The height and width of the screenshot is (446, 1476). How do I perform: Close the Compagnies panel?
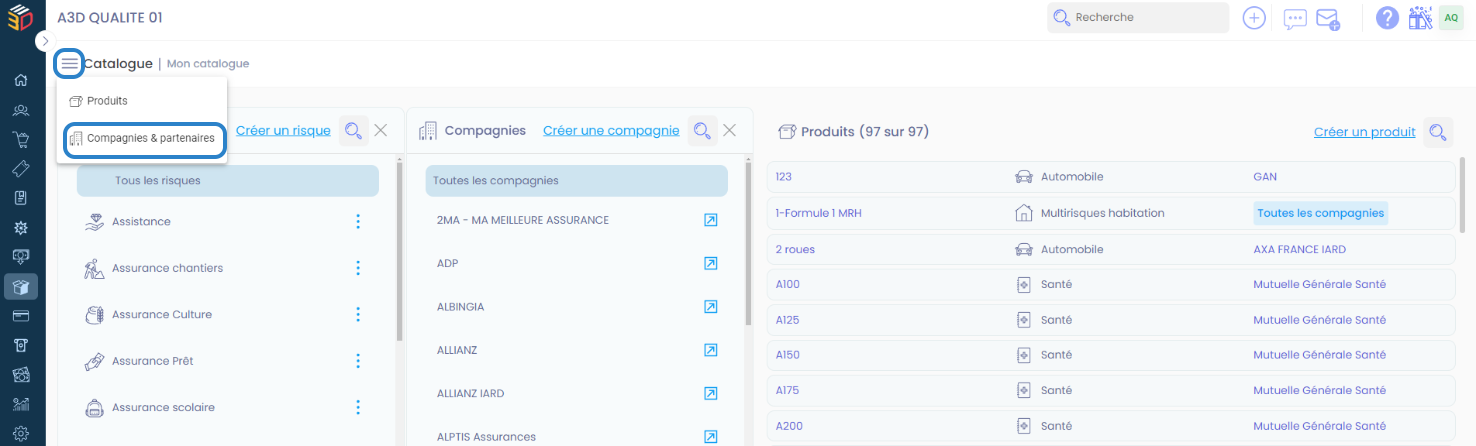pos(729,130)
